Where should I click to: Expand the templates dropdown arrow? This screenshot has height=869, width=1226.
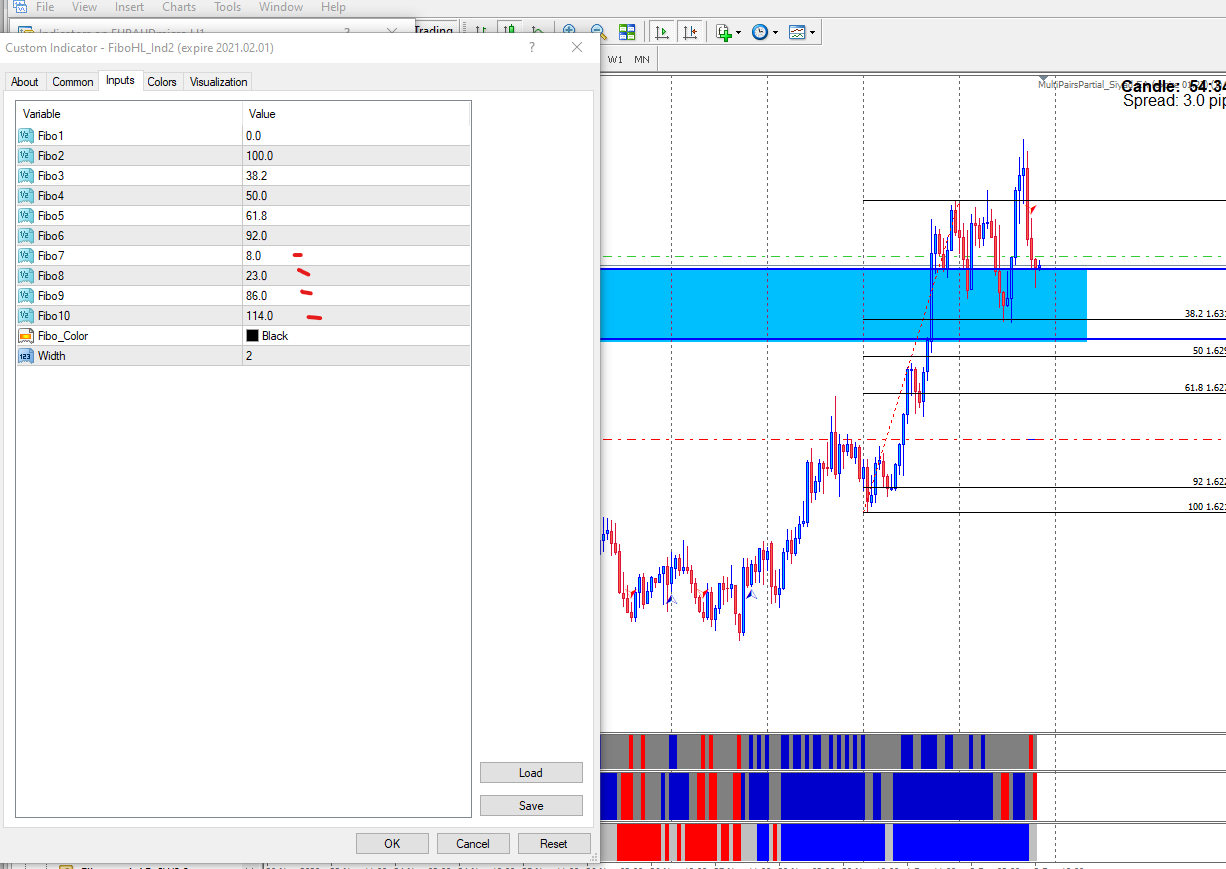pos(813,33)
